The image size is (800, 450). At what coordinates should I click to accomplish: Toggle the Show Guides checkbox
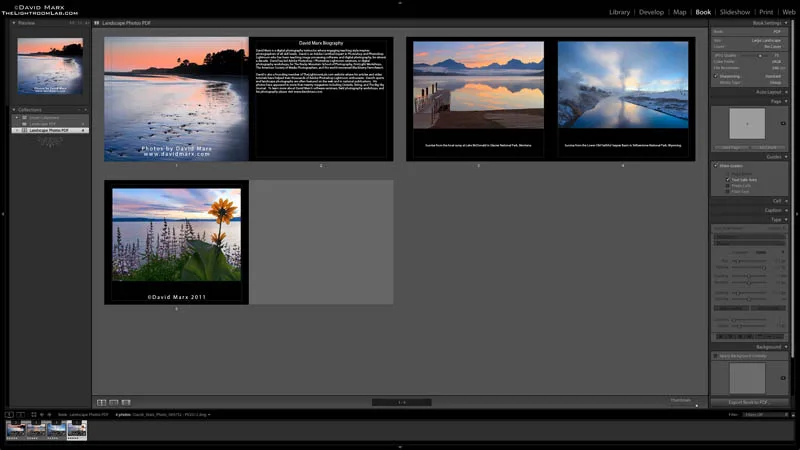[716, 165]
